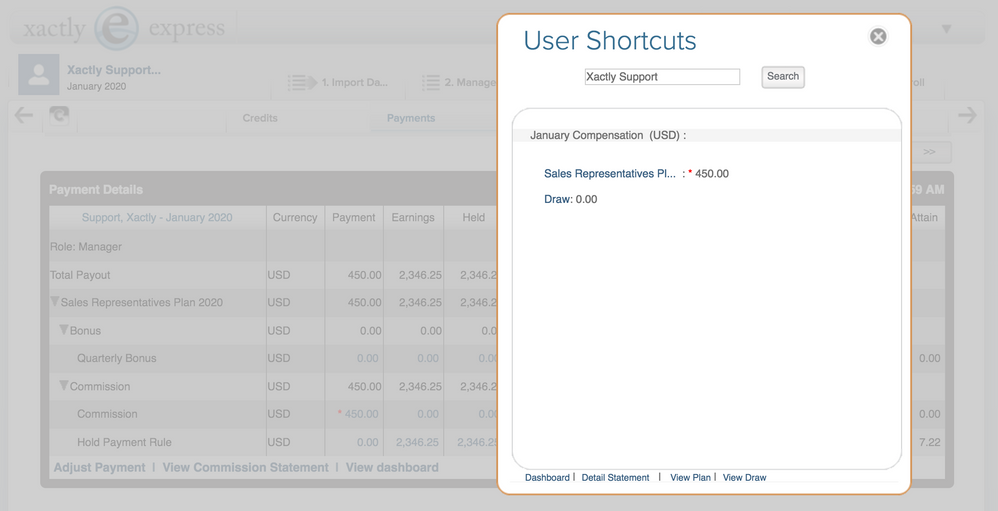
Task: Open the View Draw link
Action: pyautogui.click(x=745, y=477)
